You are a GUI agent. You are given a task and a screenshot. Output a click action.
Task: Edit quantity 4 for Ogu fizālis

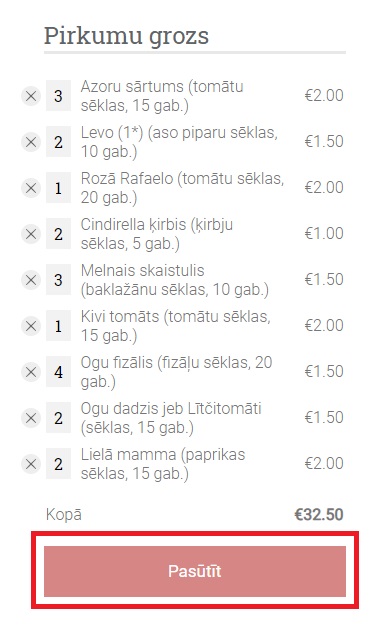58,371
